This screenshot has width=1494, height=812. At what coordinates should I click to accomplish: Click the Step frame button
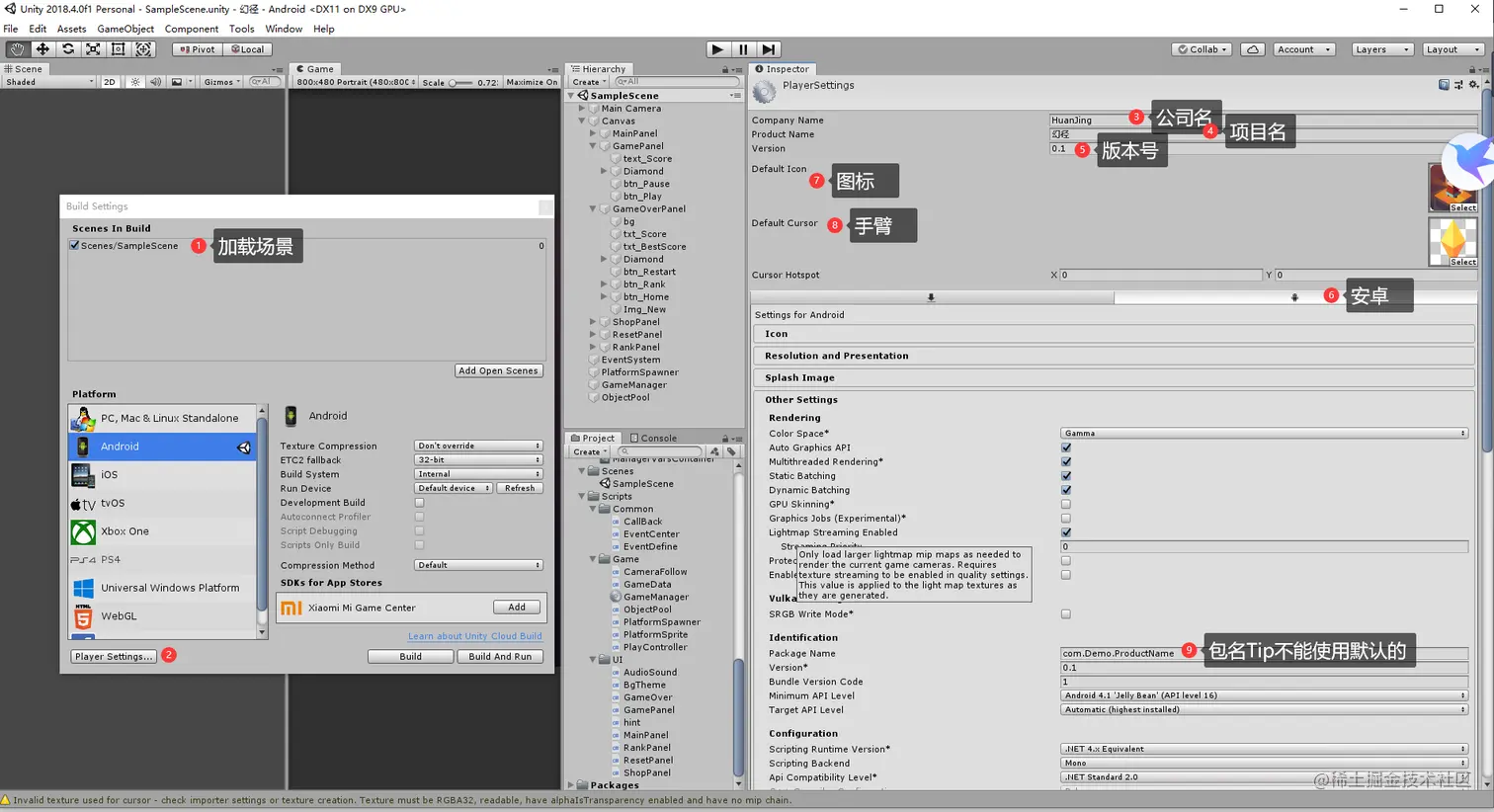pyautogui.click(x=769, y=49)
